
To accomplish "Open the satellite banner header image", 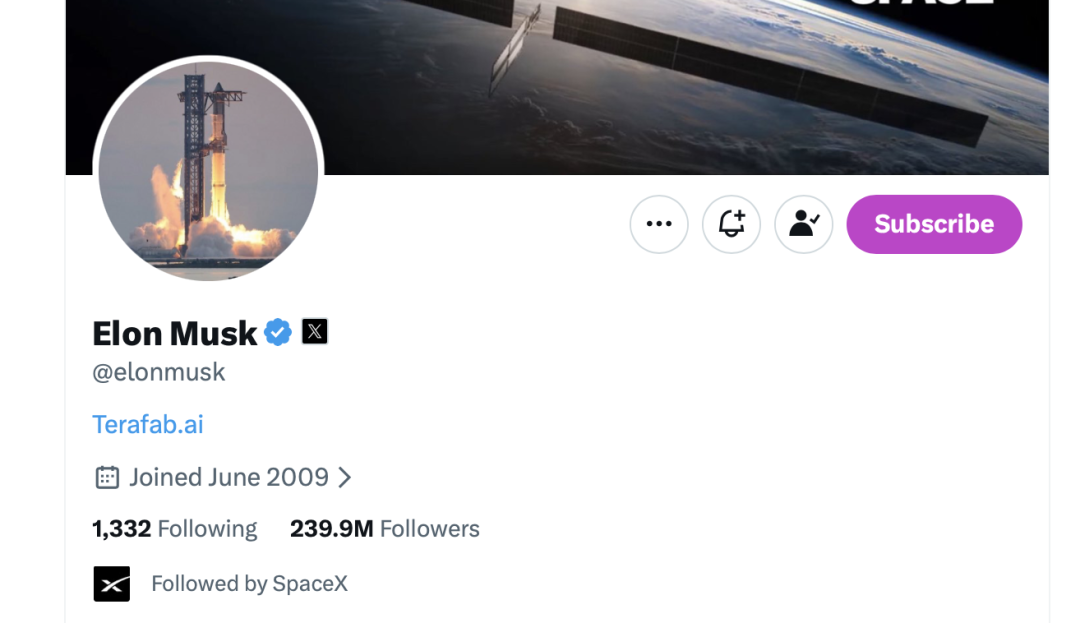I will (557, 87).
